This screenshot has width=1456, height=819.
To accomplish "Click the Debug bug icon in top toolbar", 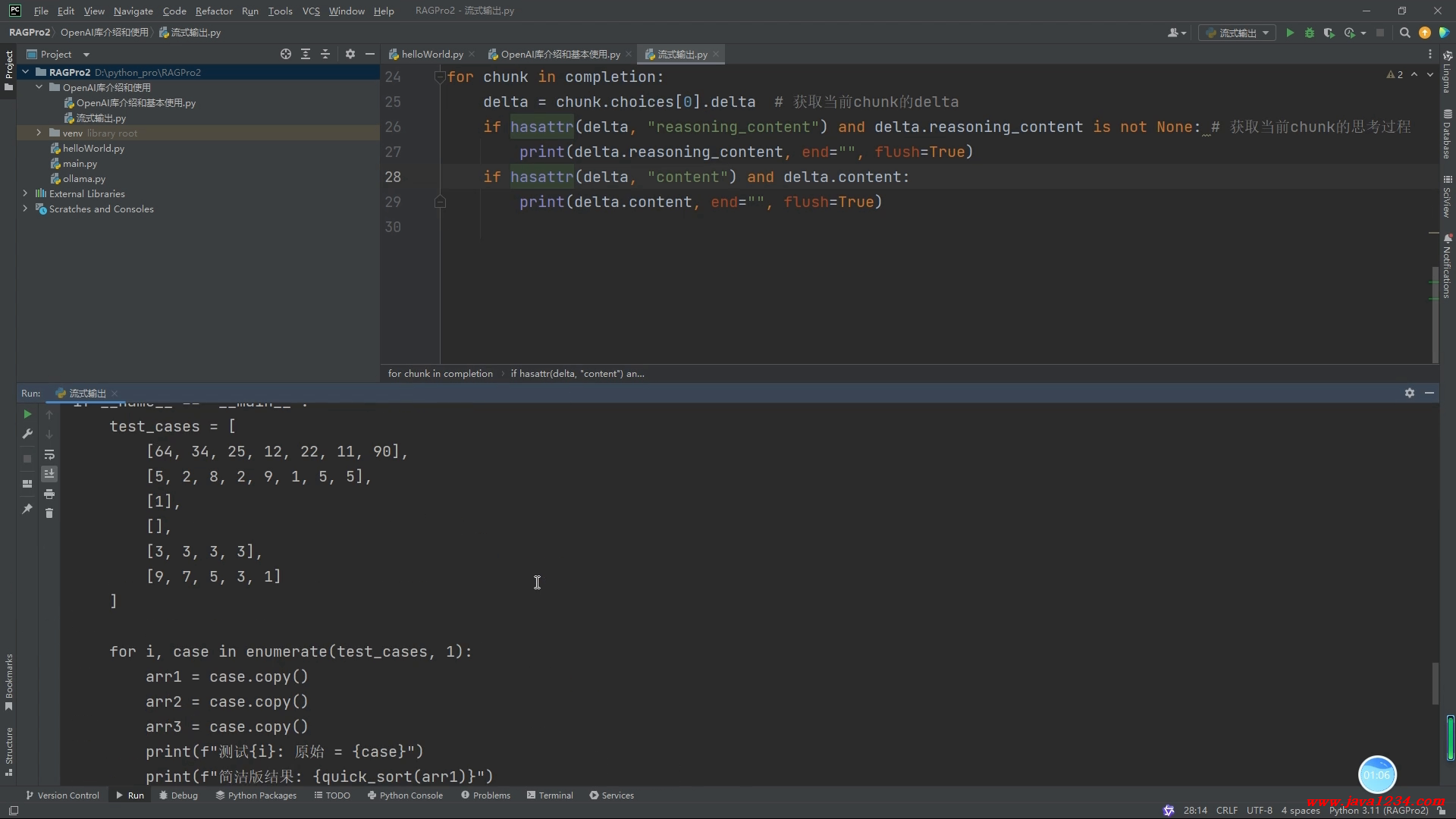I will pyautogui.click(x=1309, y=33).
